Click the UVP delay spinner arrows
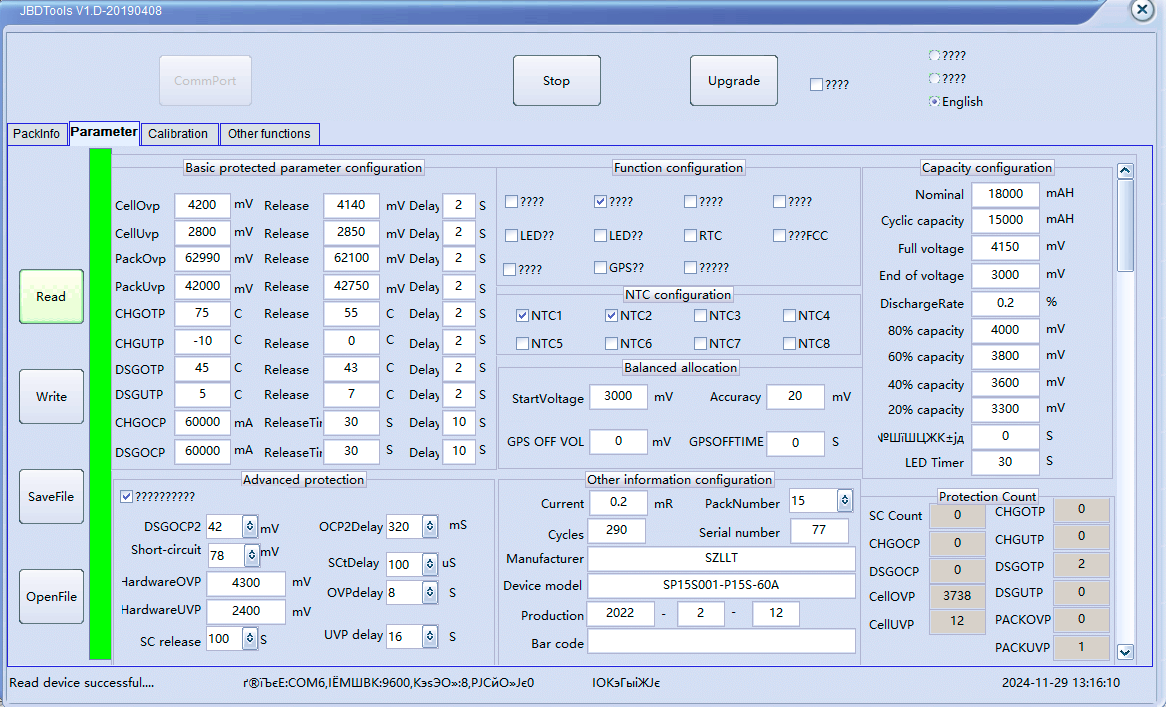The height and width of the screenshot is (707, 1166). [430, 636]
